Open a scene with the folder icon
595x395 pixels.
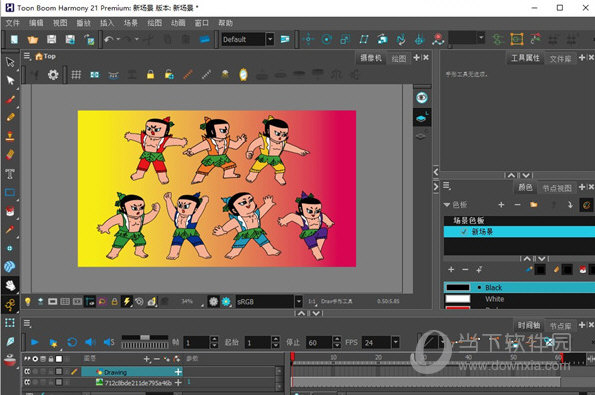33,39
